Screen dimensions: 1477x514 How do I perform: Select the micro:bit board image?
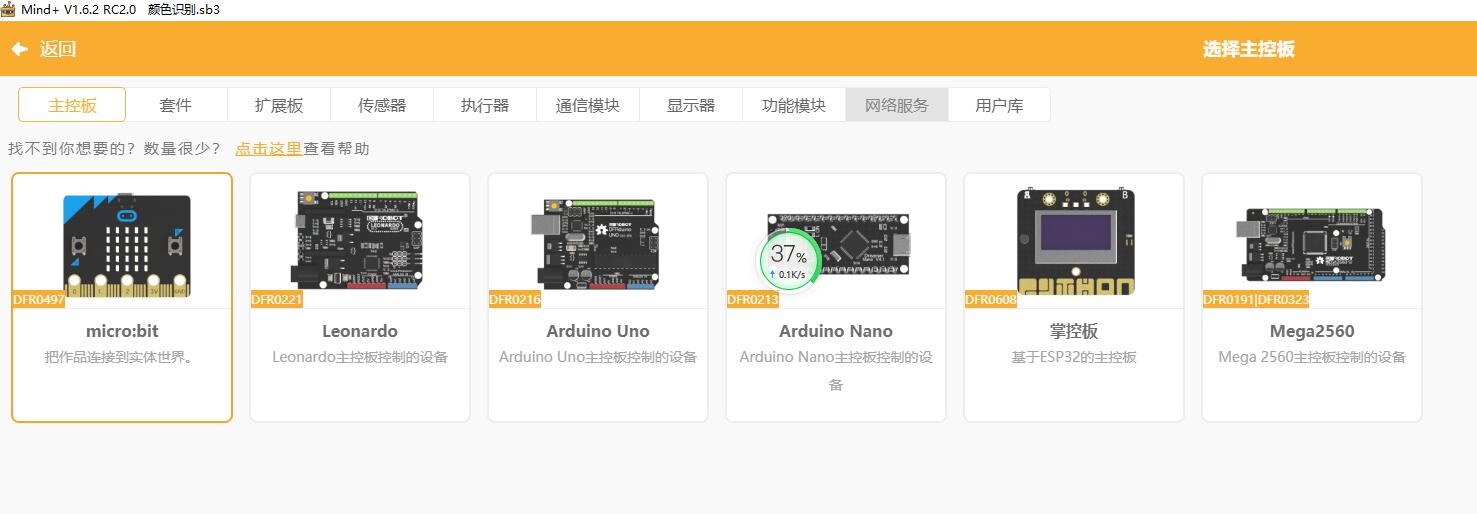126,245
